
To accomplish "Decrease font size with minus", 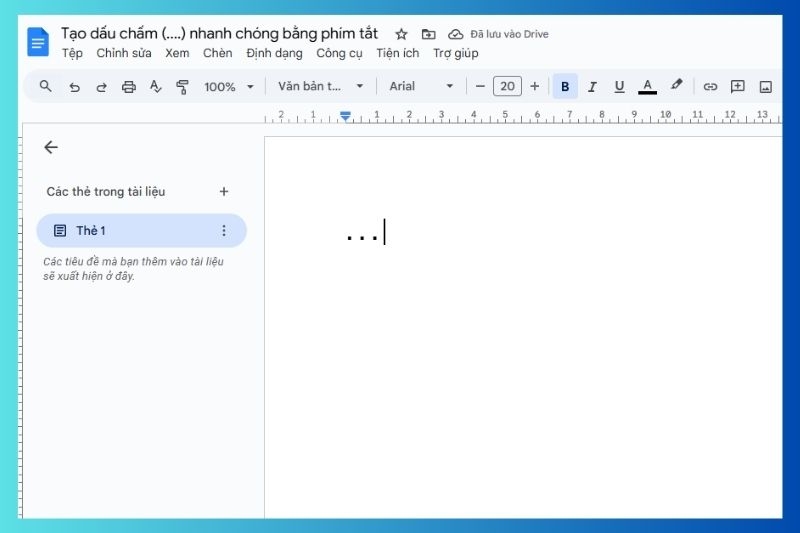I will pos(480,86).
